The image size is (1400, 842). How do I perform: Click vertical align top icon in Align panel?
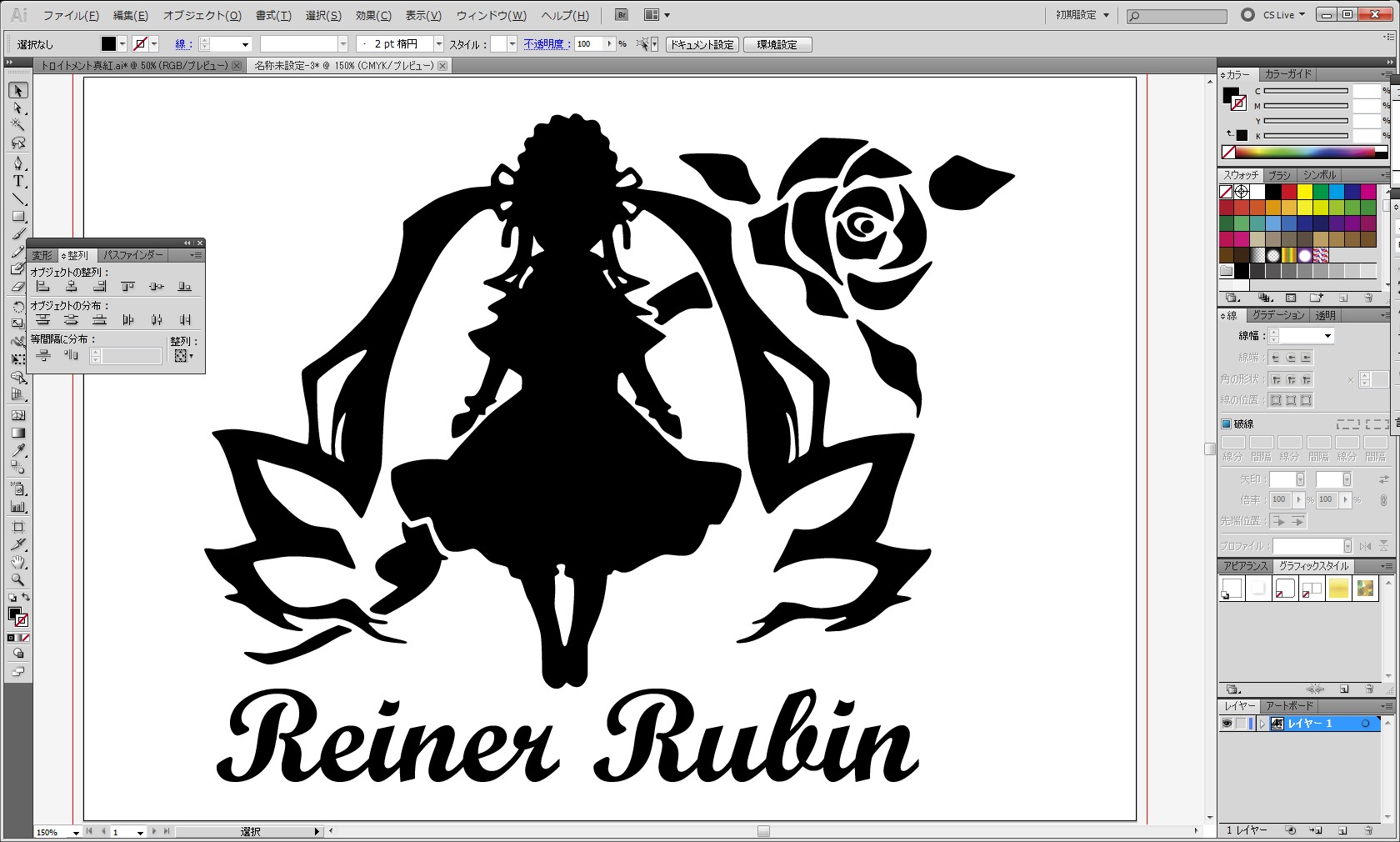point(127,287)
